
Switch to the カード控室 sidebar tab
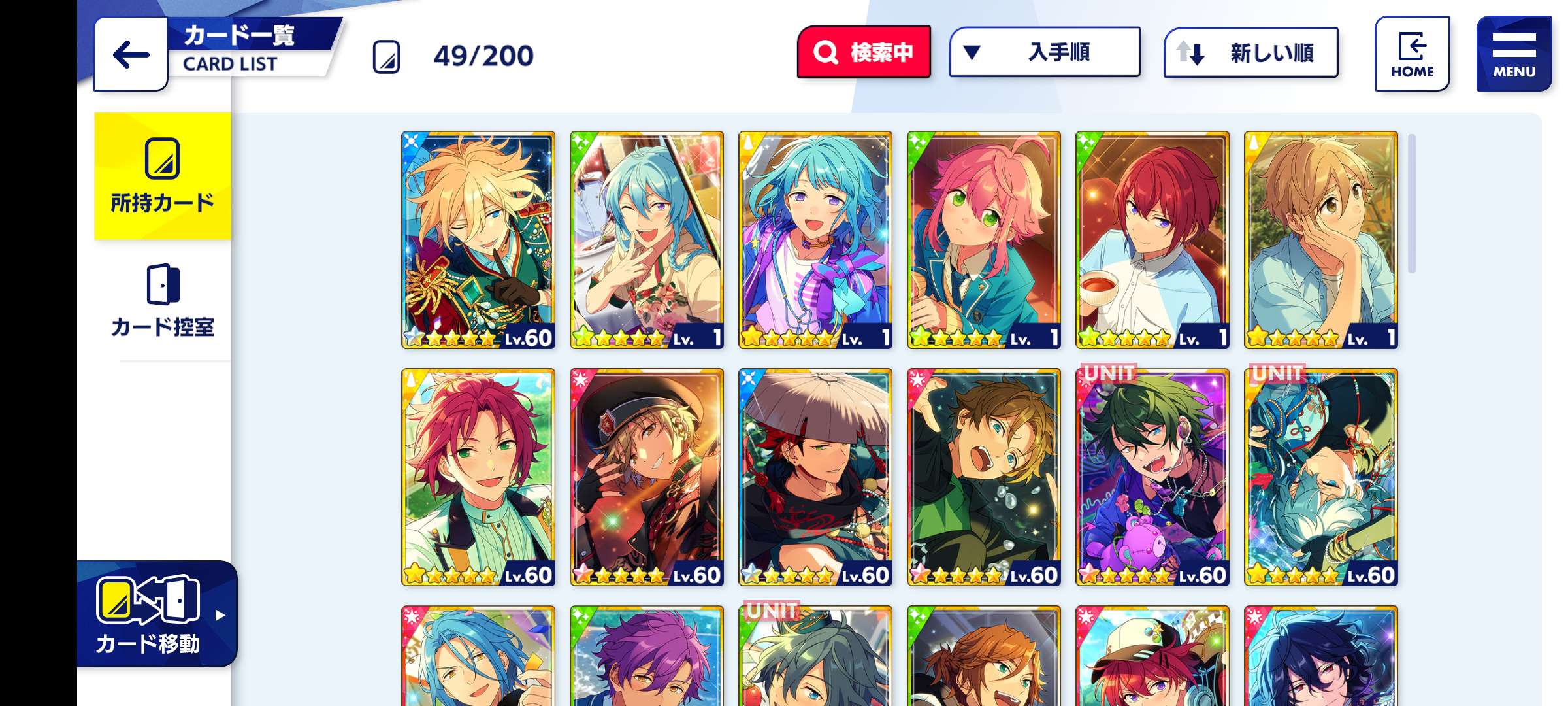[163, 301]
